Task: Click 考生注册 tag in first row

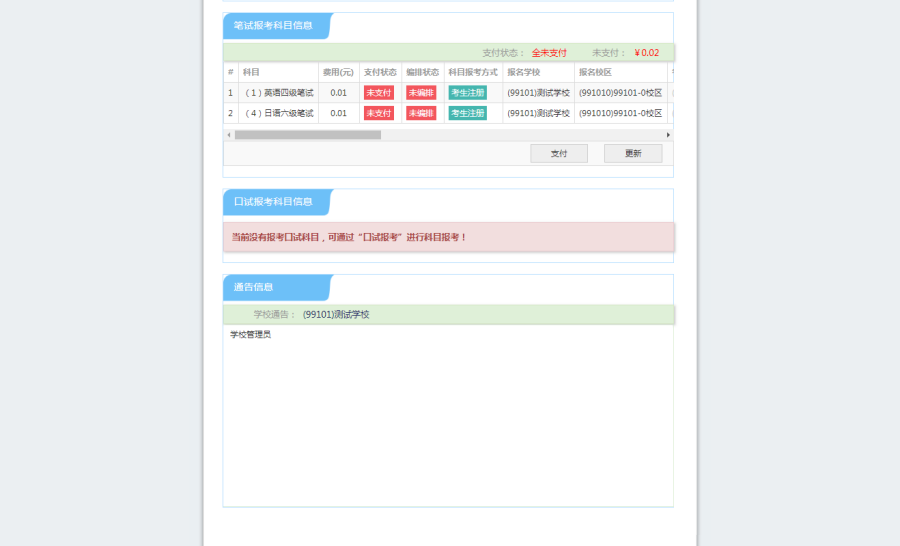Action: coord(468,93)
